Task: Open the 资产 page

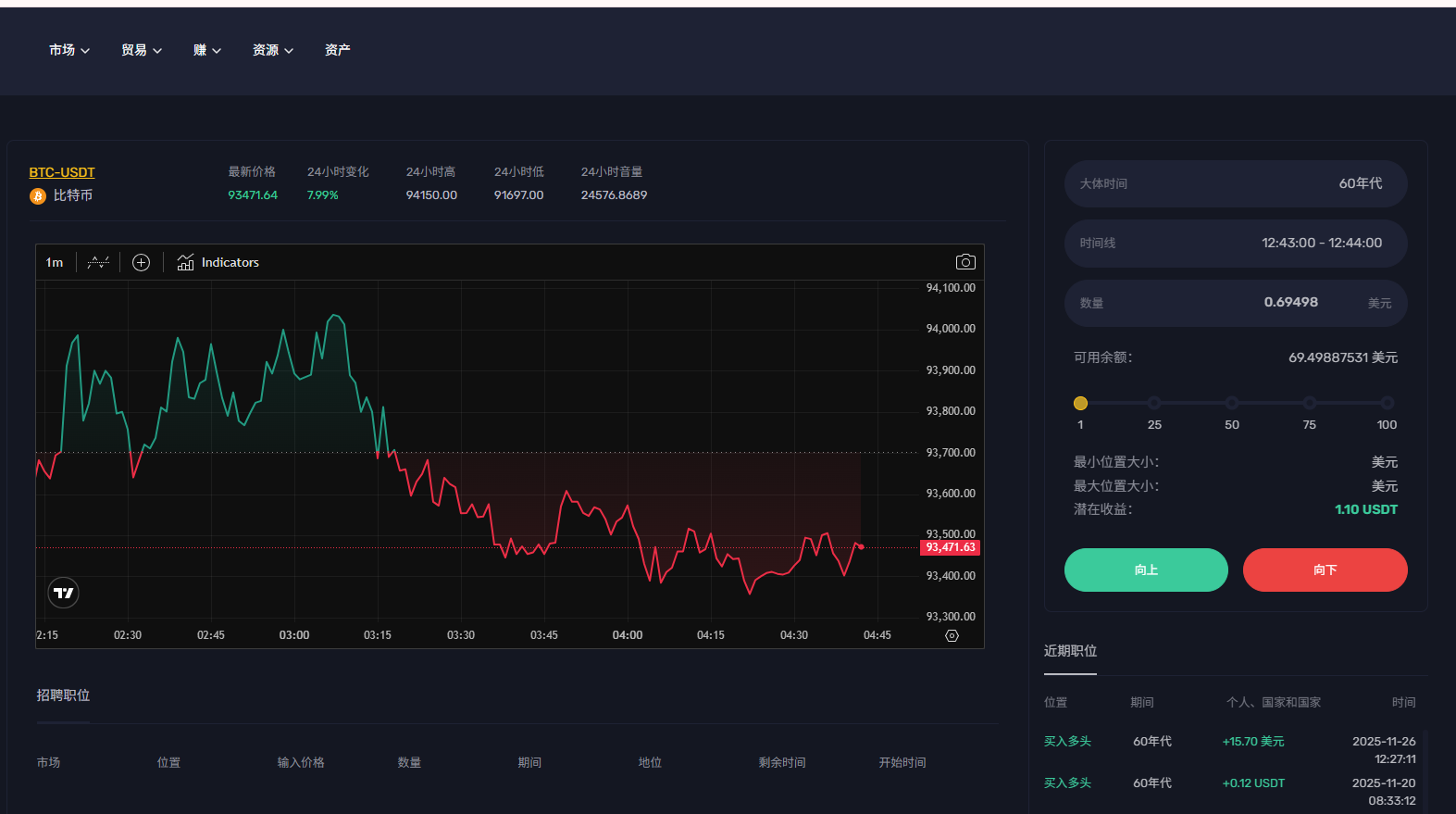Action: point(338,50)
